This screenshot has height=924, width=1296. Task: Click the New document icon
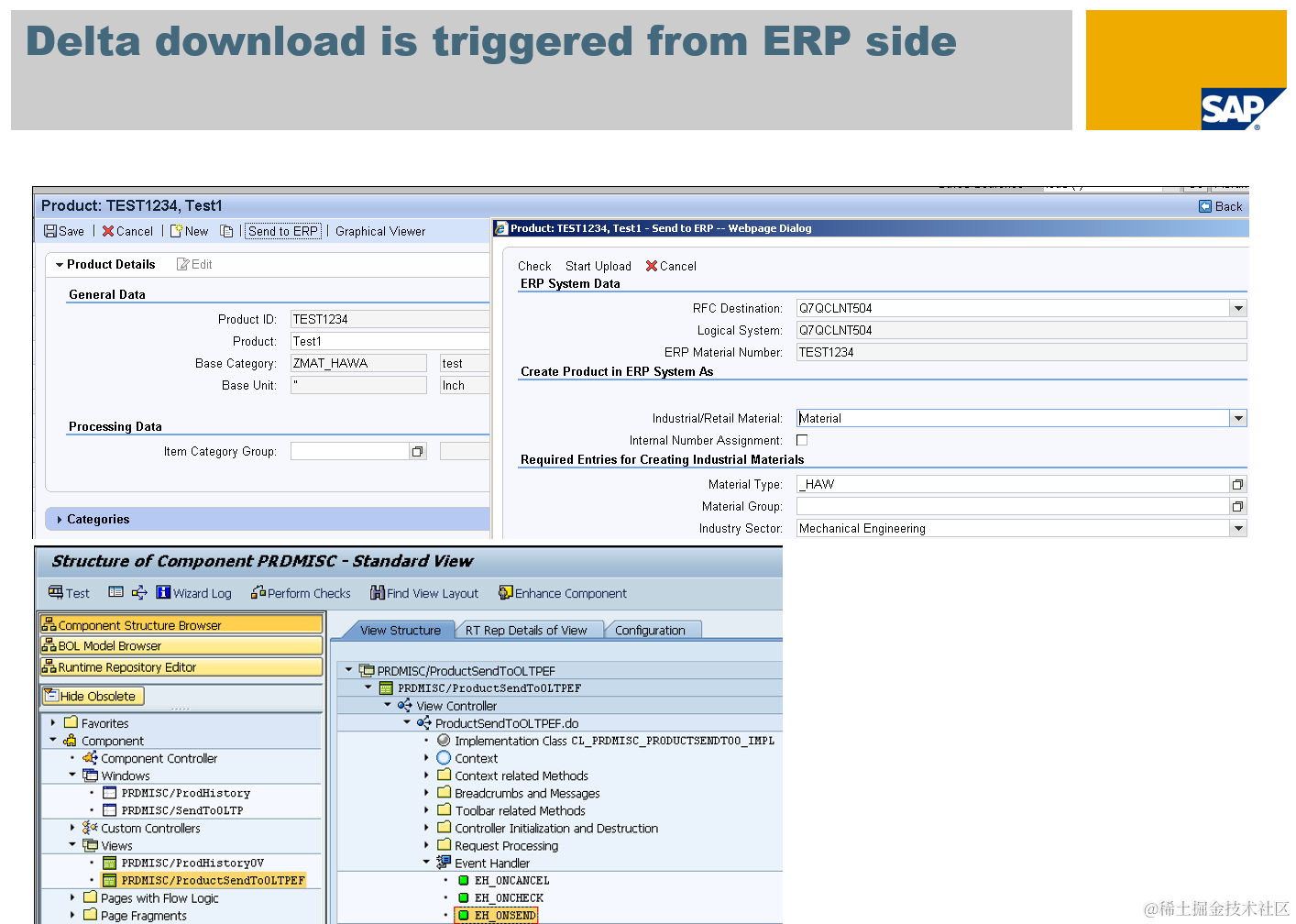177,231
